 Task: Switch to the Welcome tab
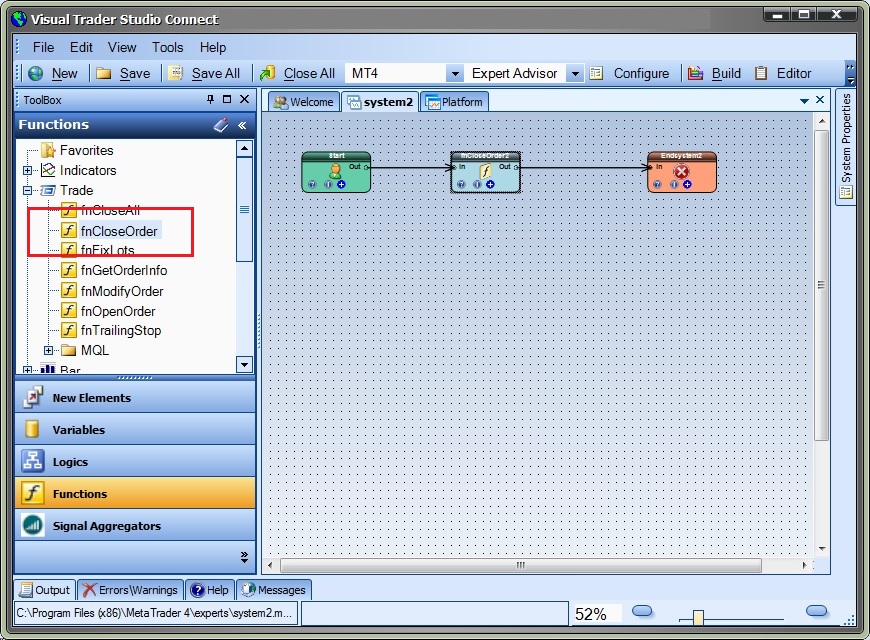coord(304,102)
